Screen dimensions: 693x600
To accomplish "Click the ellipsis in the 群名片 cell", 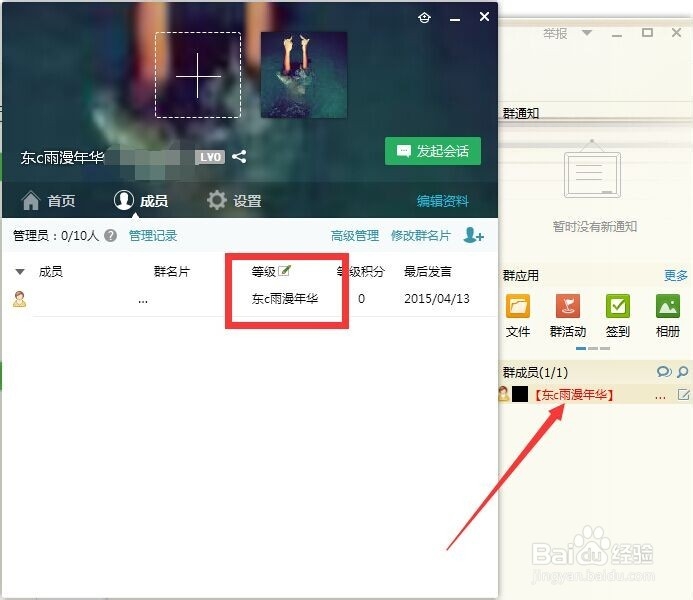I will pos(143,302).
